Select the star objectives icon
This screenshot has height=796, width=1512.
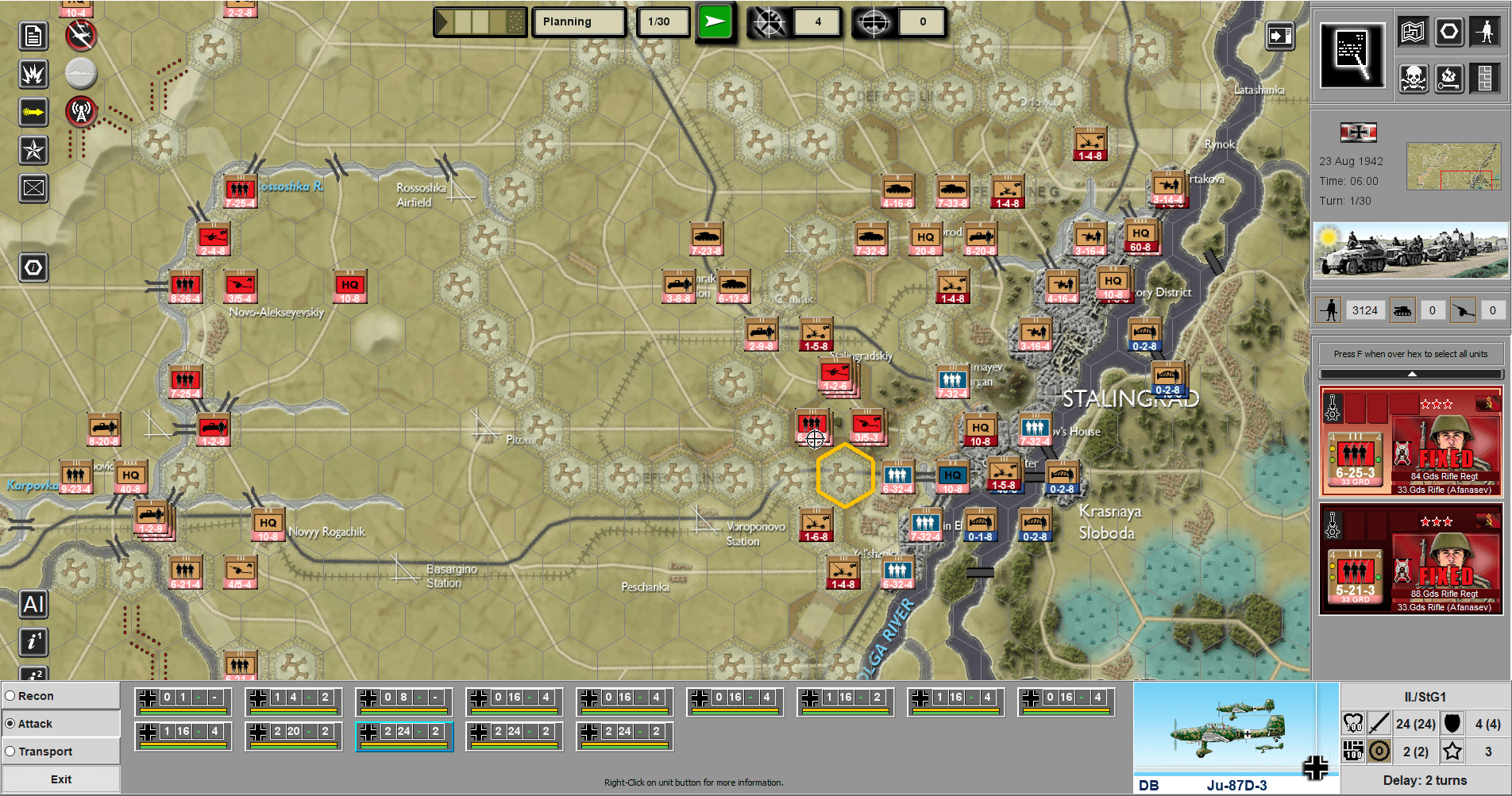pos(33,150)
